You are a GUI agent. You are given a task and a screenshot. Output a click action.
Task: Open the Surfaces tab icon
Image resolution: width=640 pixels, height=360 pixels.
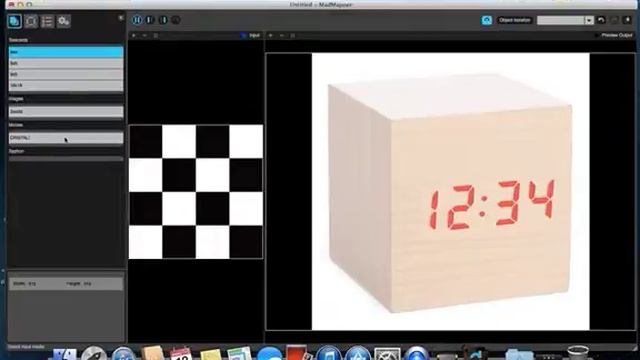tap(31, 21)
